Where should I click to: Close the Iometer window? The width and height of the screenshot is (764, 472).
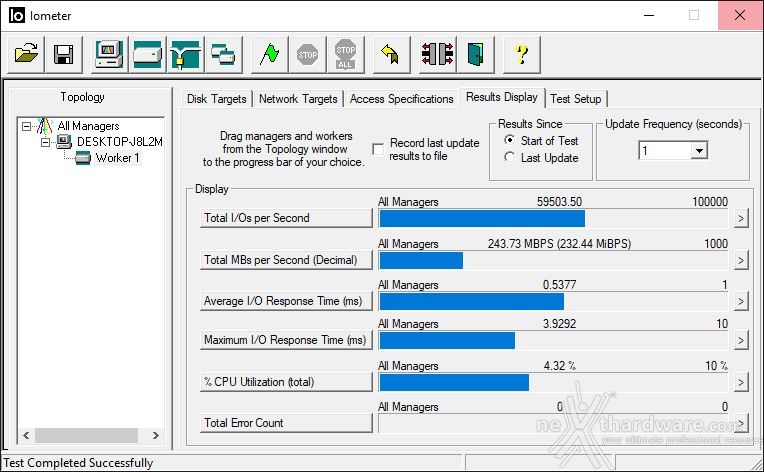740,16
